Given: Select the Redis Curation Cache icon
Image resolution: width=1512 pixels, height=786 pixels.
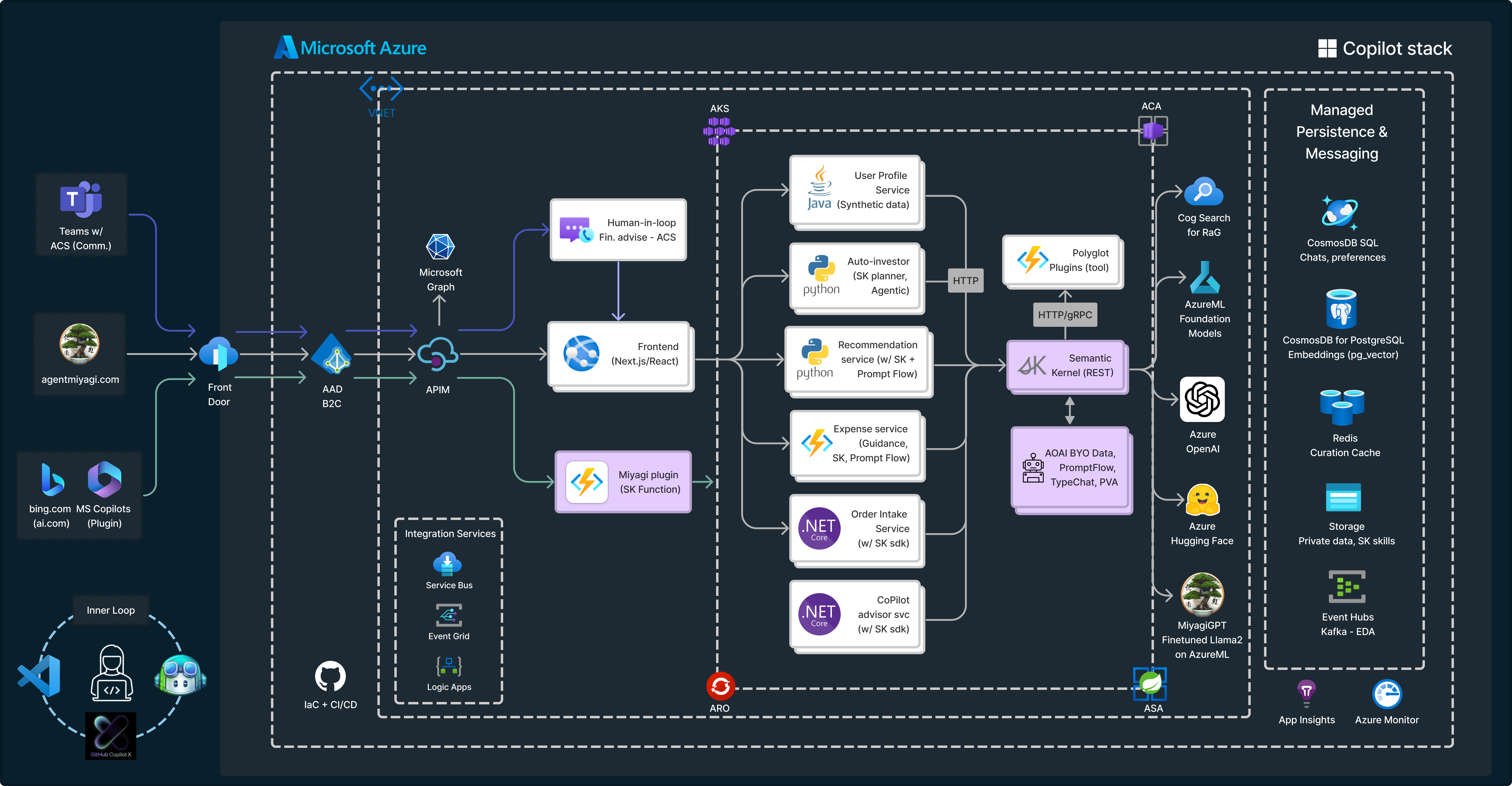Looking at the screenshot, I should pos(1342,407).
